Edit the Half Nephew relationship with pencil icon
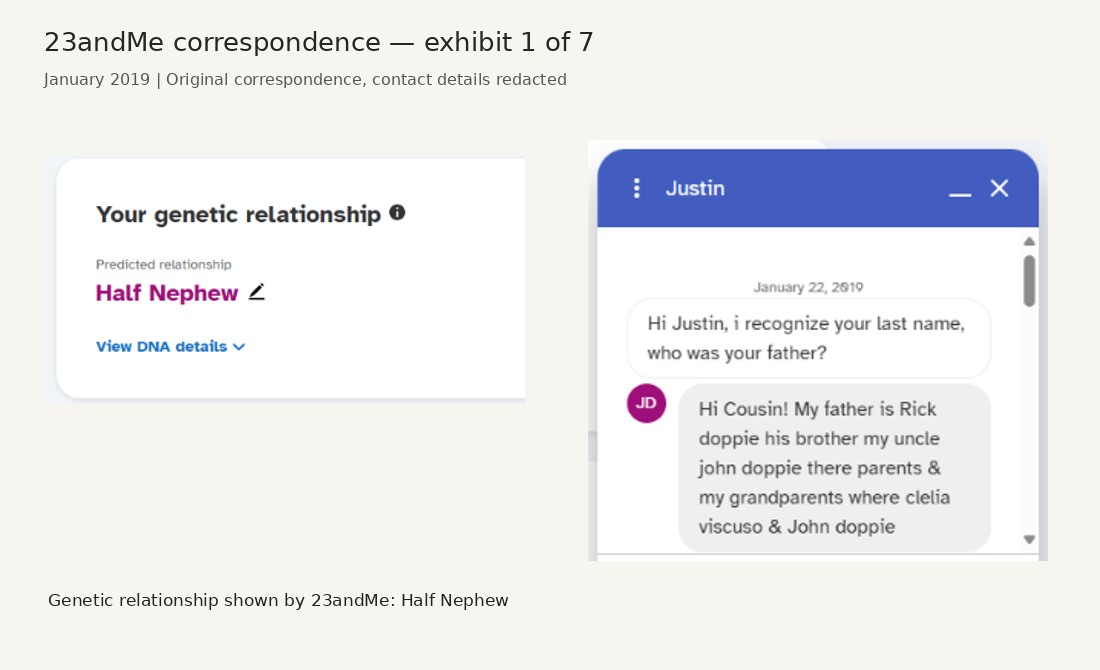 [x=257, y=292]
